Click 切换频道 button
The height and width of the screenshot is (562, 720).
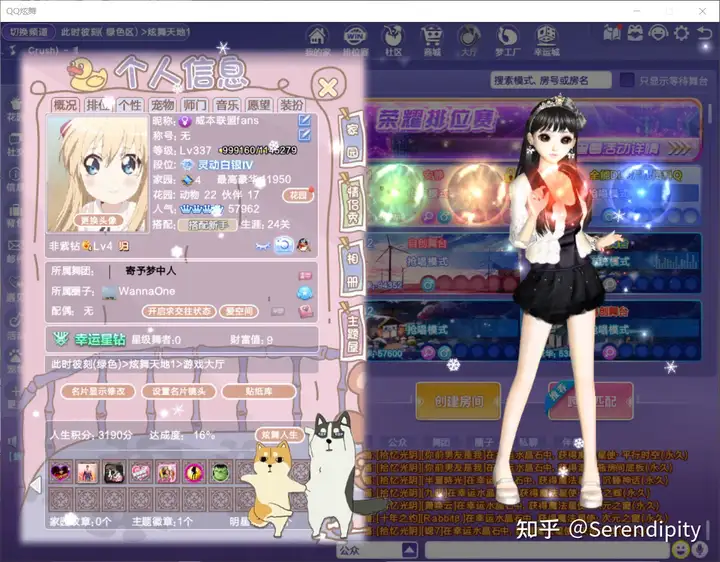(29, 32)
